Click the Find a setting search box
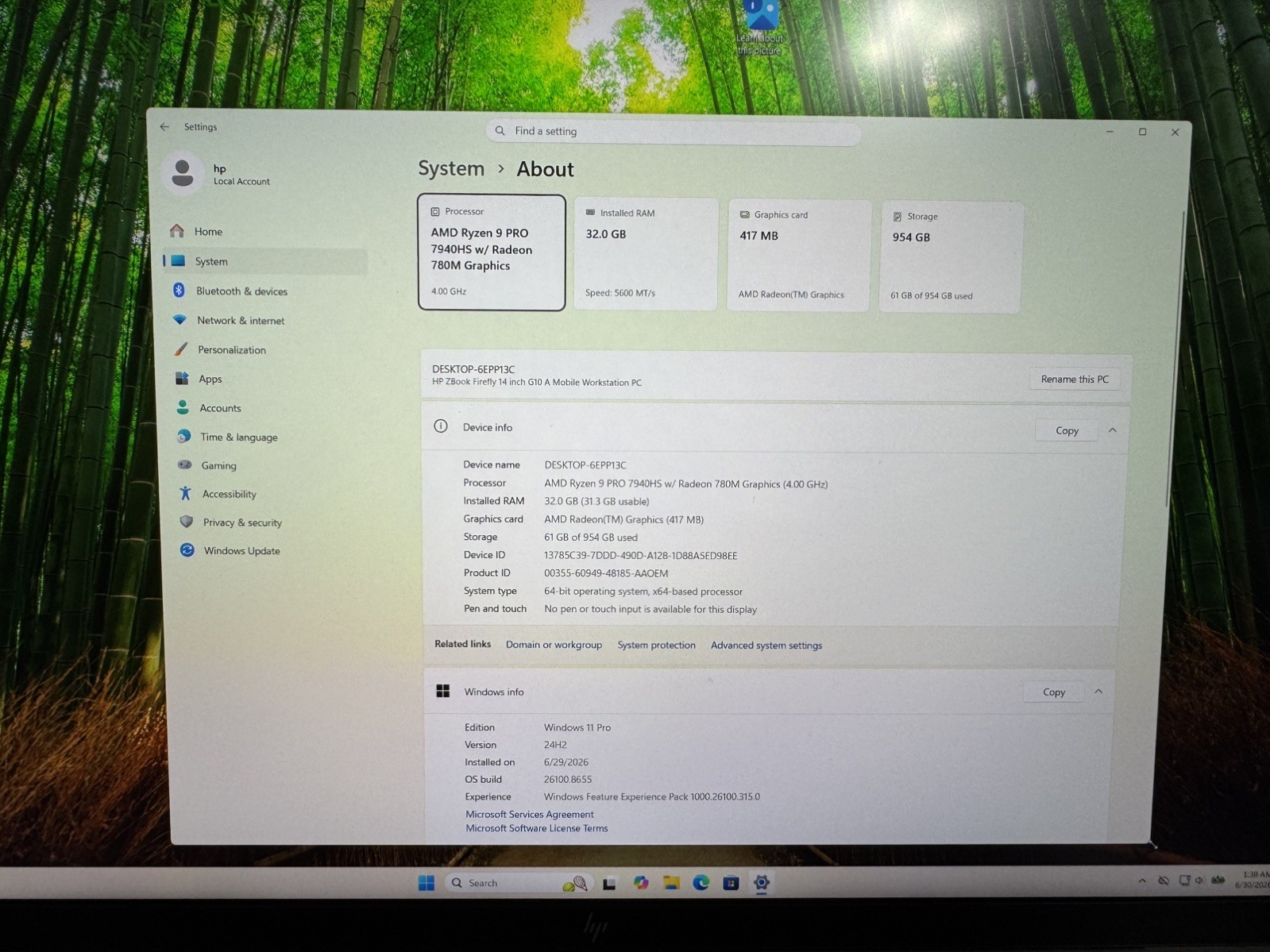This screenshot has height=952, width=1270. (673, 131)
